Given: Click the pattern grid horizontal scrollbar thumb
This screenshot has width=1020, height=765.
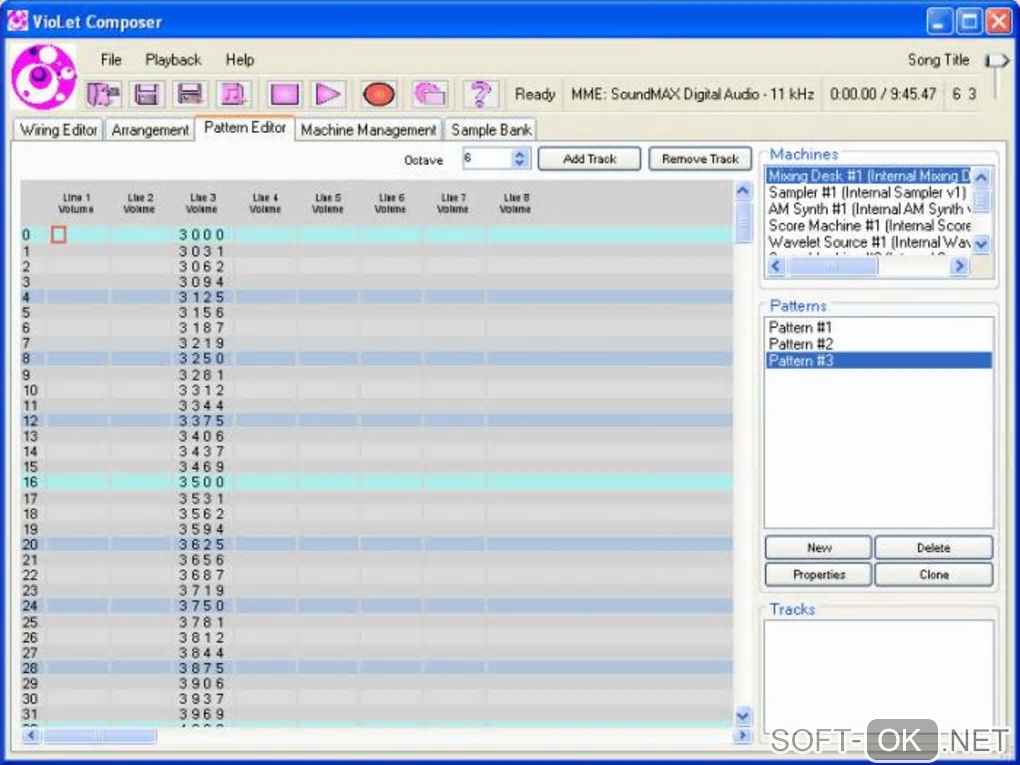Looking at the screenshot, I should (x=100, y=736).
